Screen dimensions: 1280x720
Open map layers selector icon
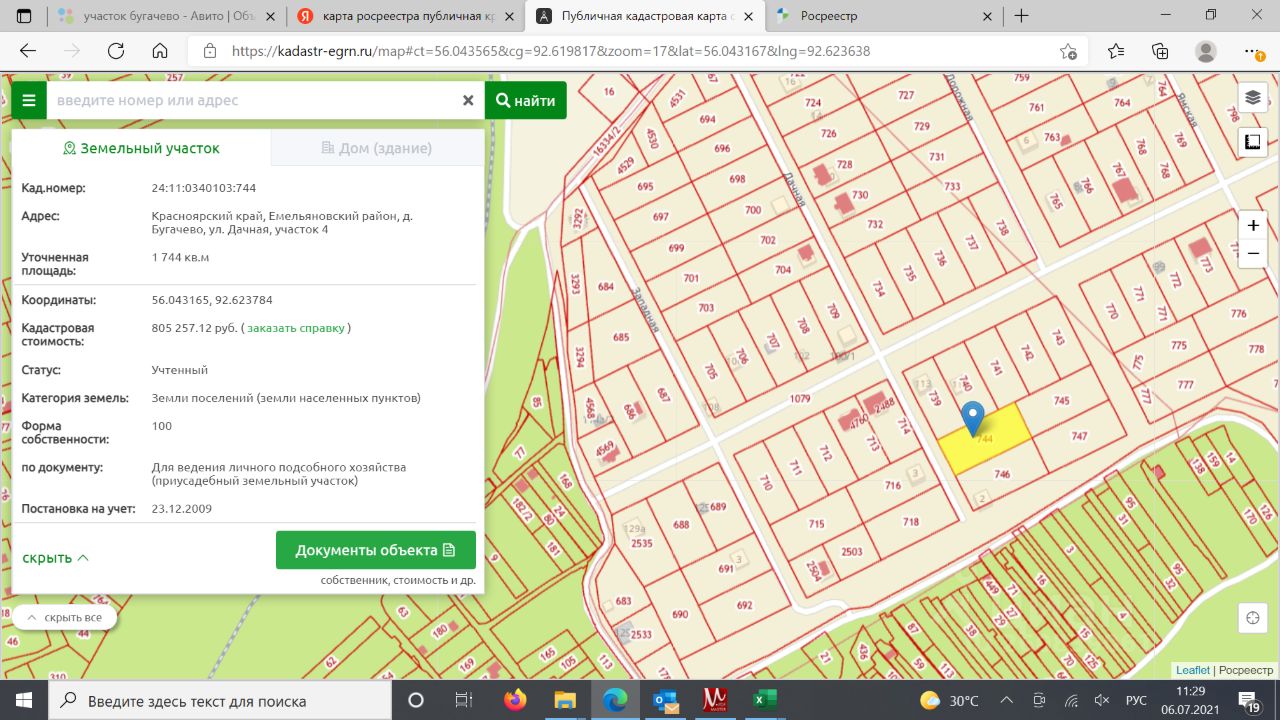(1252, 98)
